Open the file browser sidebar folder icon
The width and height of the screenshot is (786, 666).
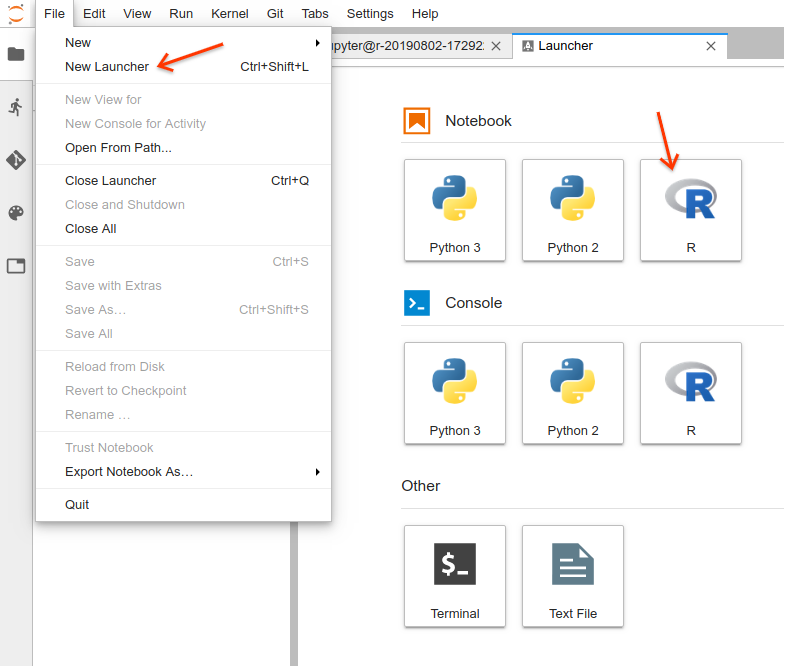tap(16, 54)
